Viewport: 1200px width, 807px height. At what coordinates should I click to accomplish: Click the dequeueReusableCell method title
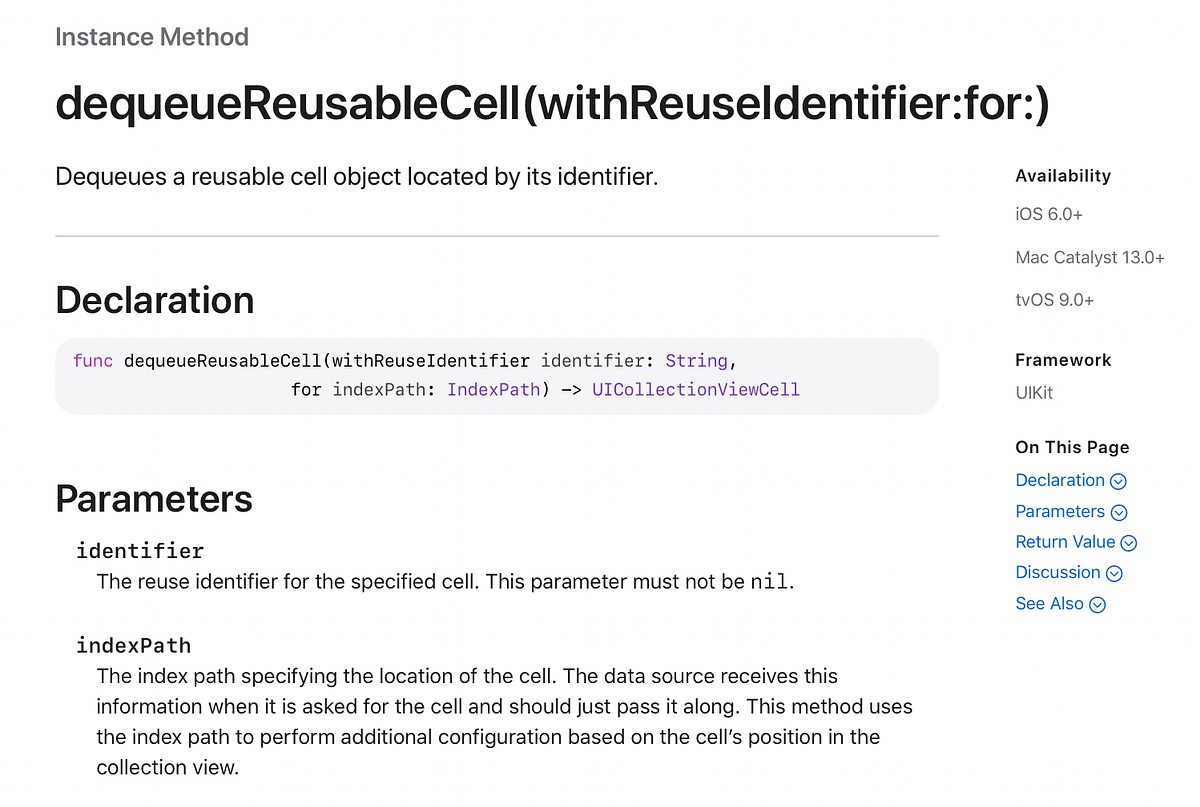(x=553, y=102)
